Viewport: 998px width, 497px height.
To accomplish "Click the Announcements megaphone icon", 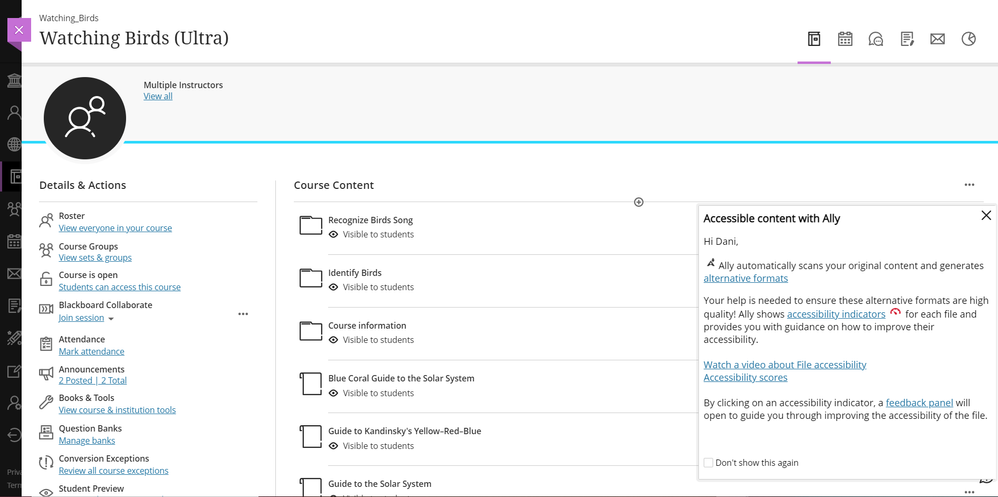I will pos(46,374).
